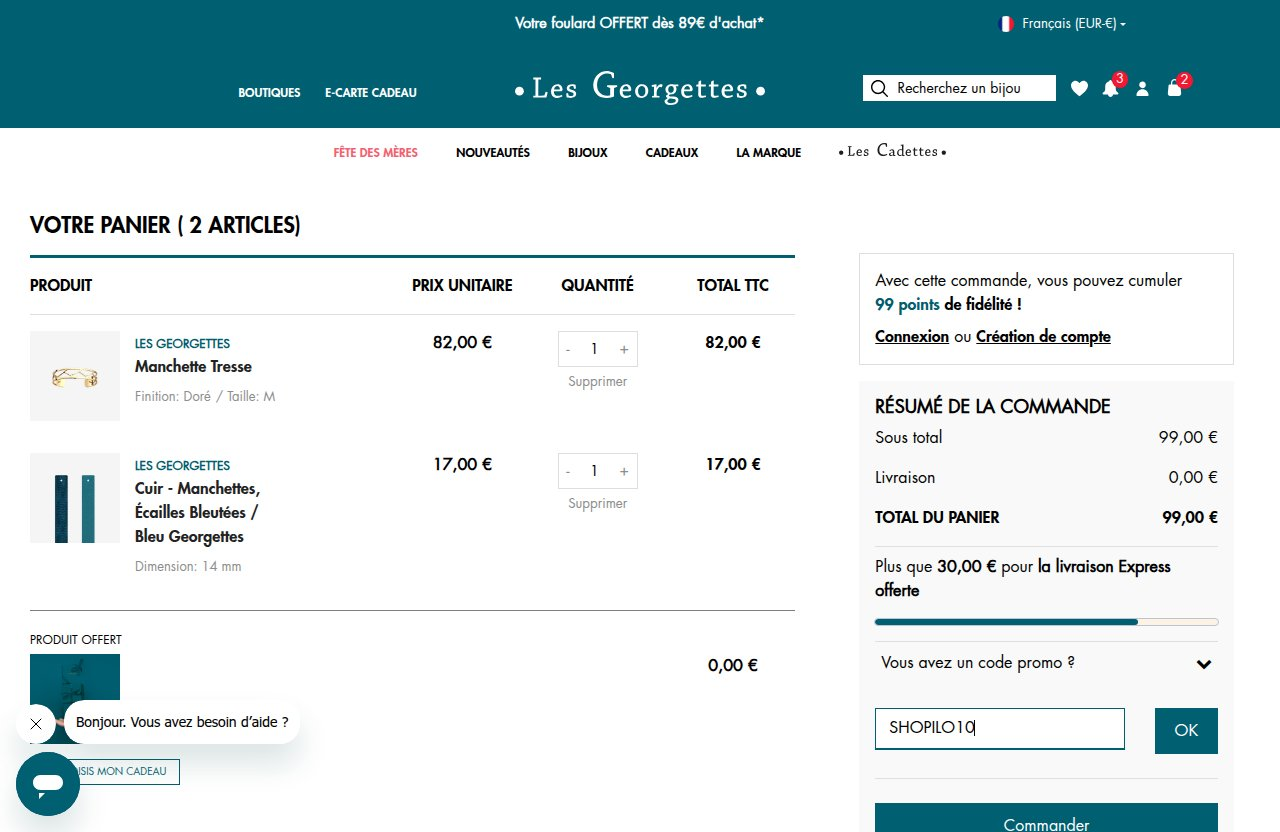
Task: Open the E-Carte Cadeau link
Action: coord(371,92)
